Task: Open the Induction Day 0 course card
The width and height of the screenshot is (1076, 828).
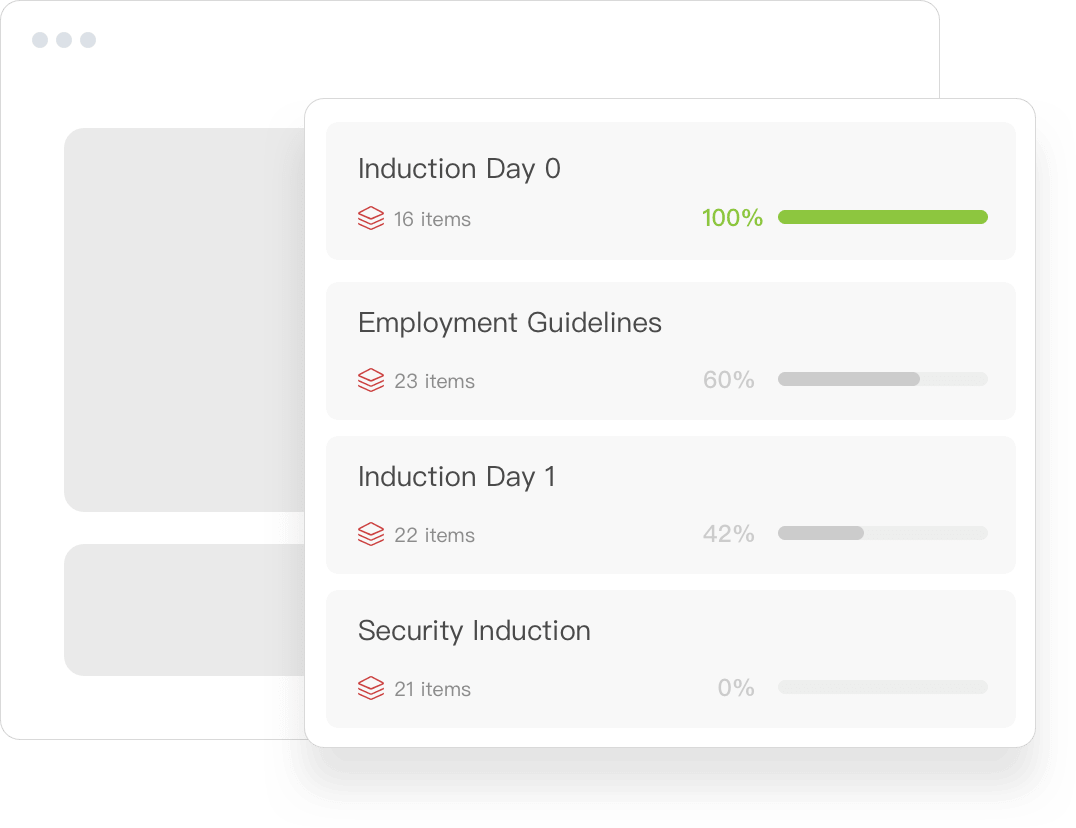Action: tap(670, 190)
